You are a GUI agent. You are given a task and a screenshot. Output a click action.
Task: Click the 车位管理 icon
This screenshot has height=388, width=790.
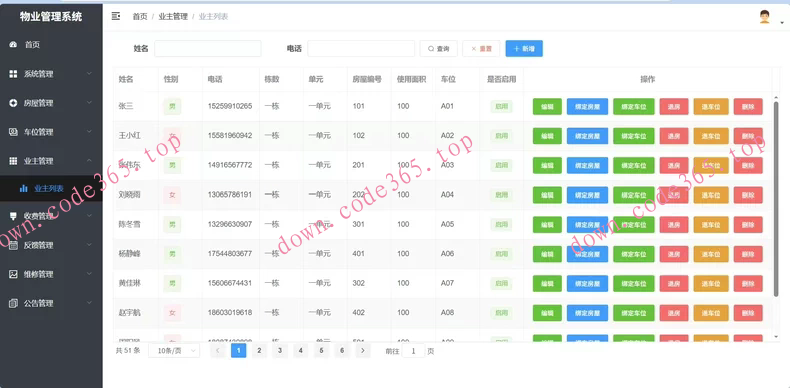tap(14, 132)
